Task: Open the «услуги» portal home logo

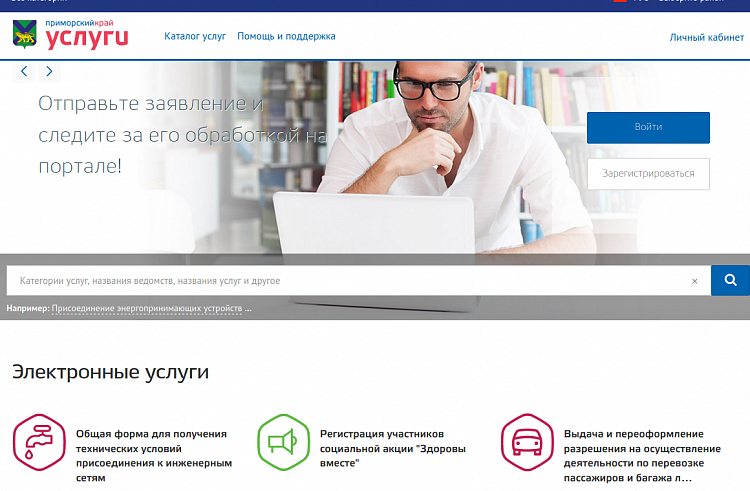Action: tap(87, 34)
